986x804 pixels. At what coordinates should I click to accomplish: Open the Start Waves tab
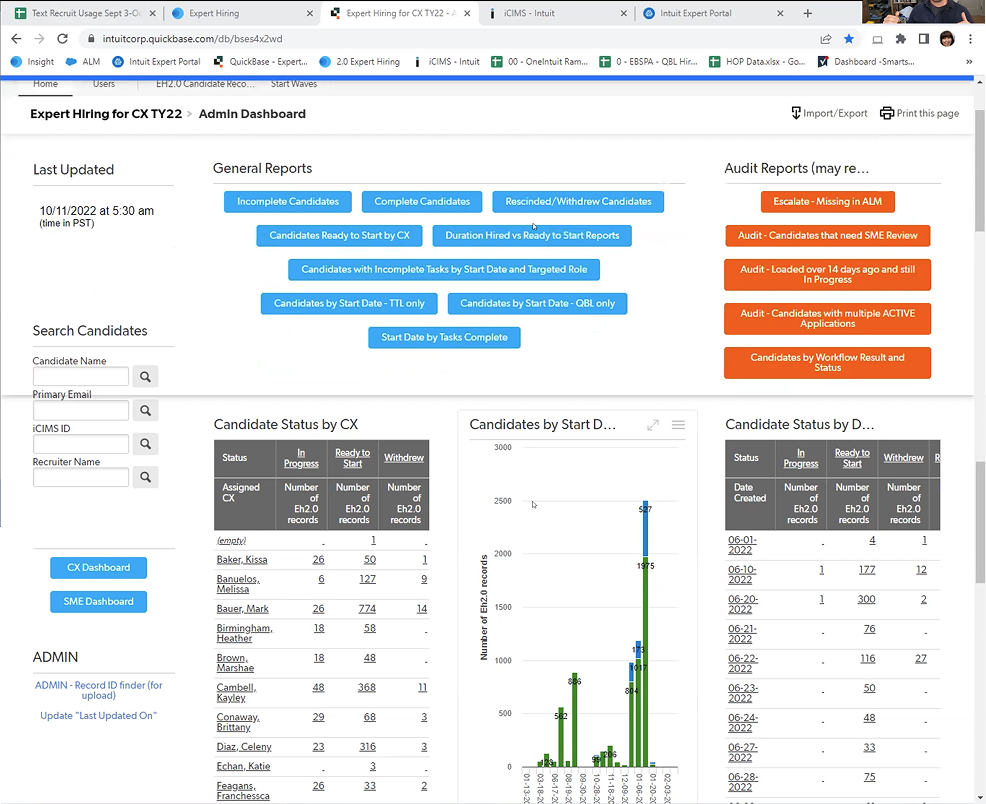(294, 84)
